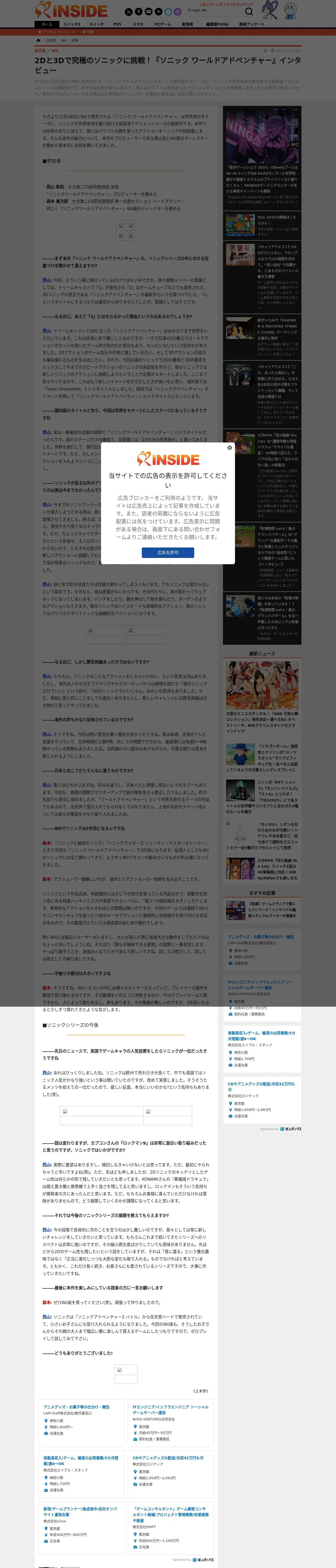Select the PS5 navigation tab
This screenshot has width=336, height=1568.
[x=117, y=24]
